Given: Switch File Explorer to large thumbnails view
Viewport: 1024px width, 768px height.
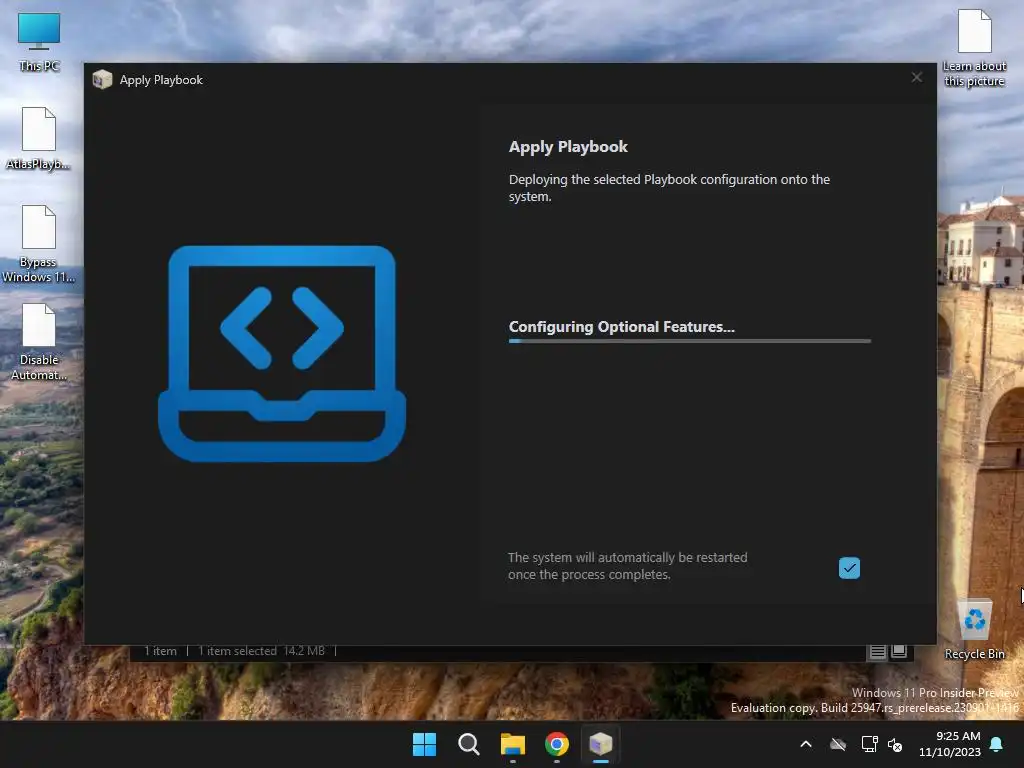Looking at the screenshot, I should 899,651.
